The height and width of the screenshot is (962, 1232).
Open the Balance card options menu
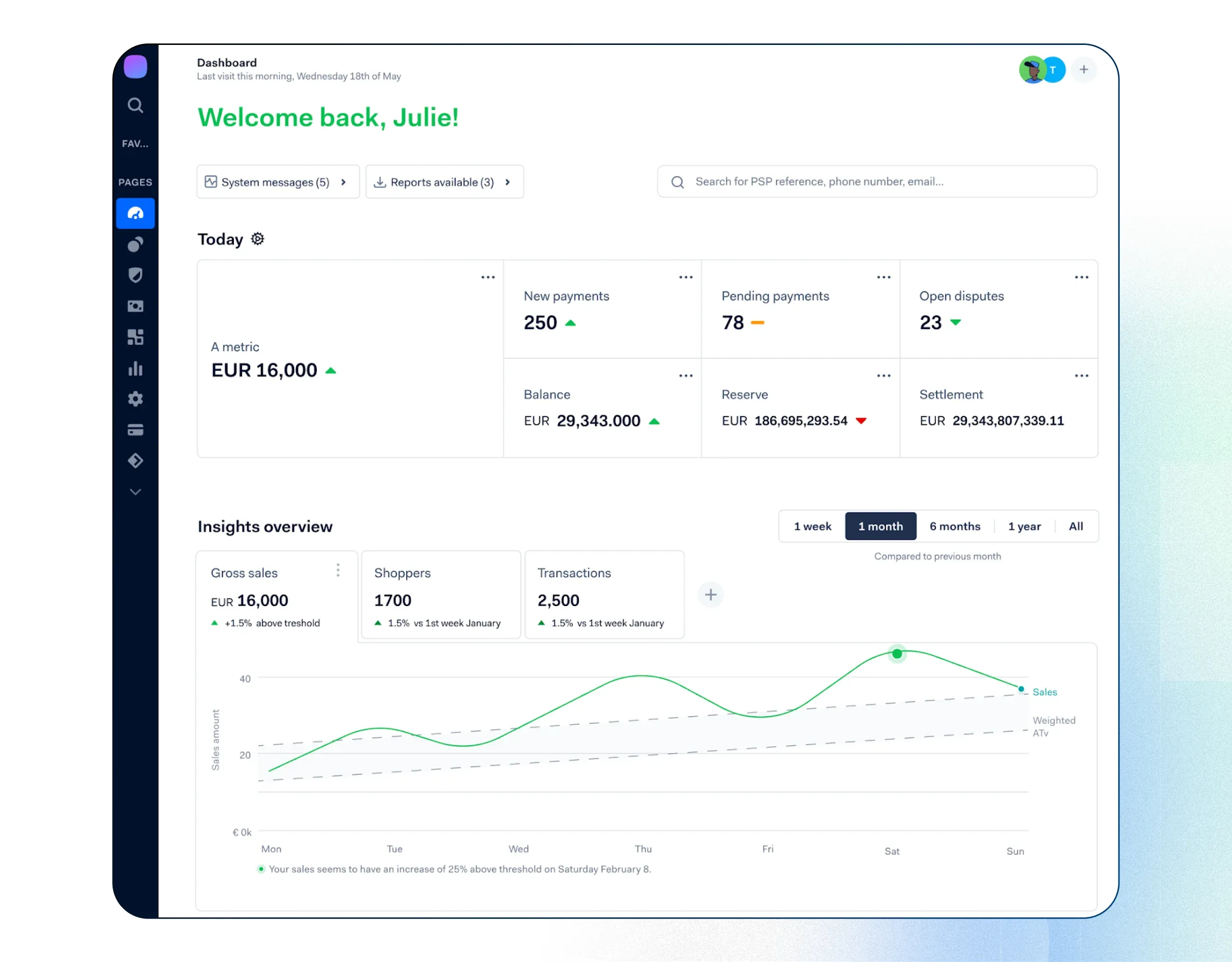(686, 376)
